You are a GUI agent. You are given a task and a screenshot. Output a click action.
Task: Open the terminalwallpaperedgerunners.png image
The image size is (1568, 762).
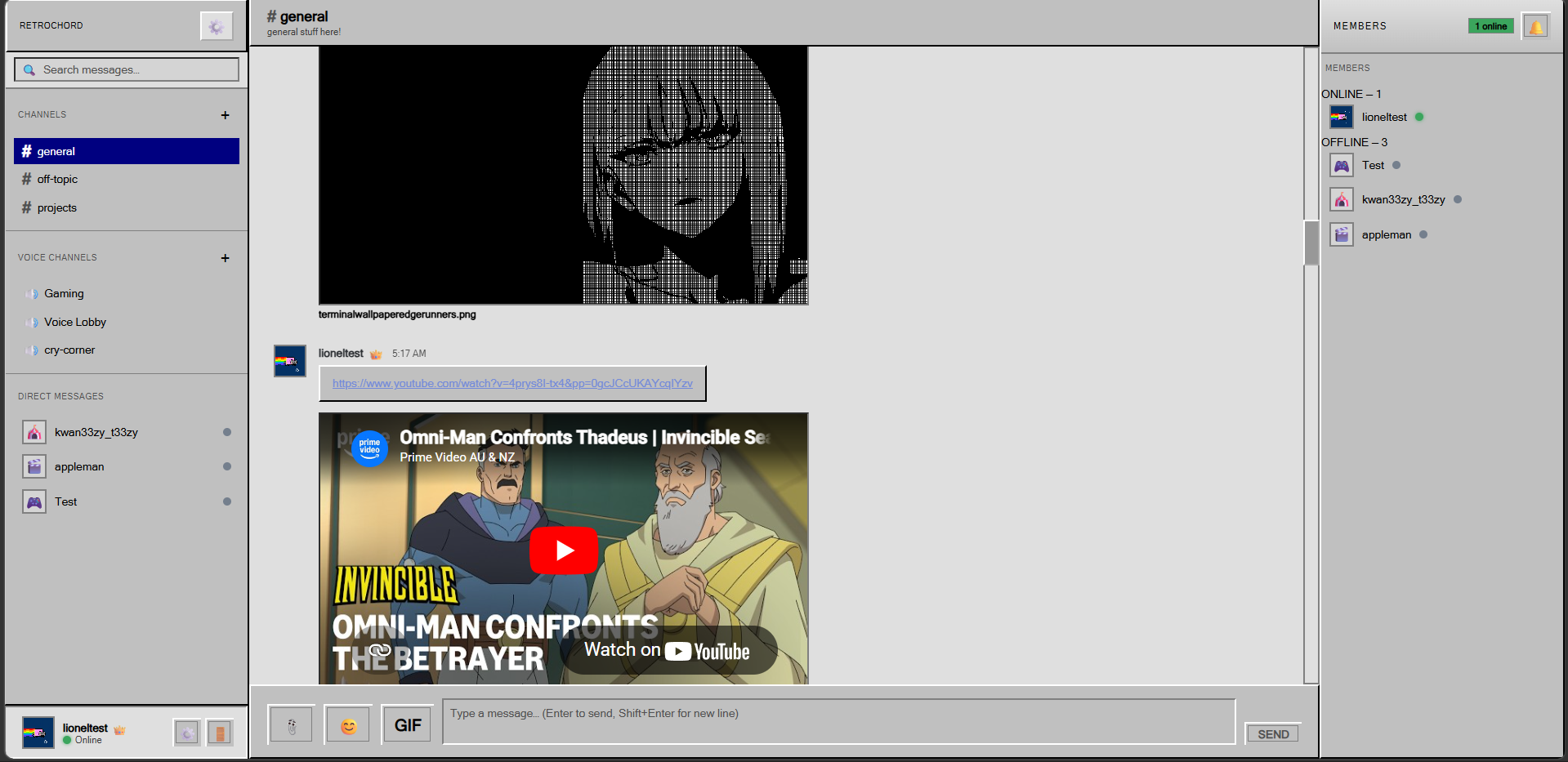563,176
